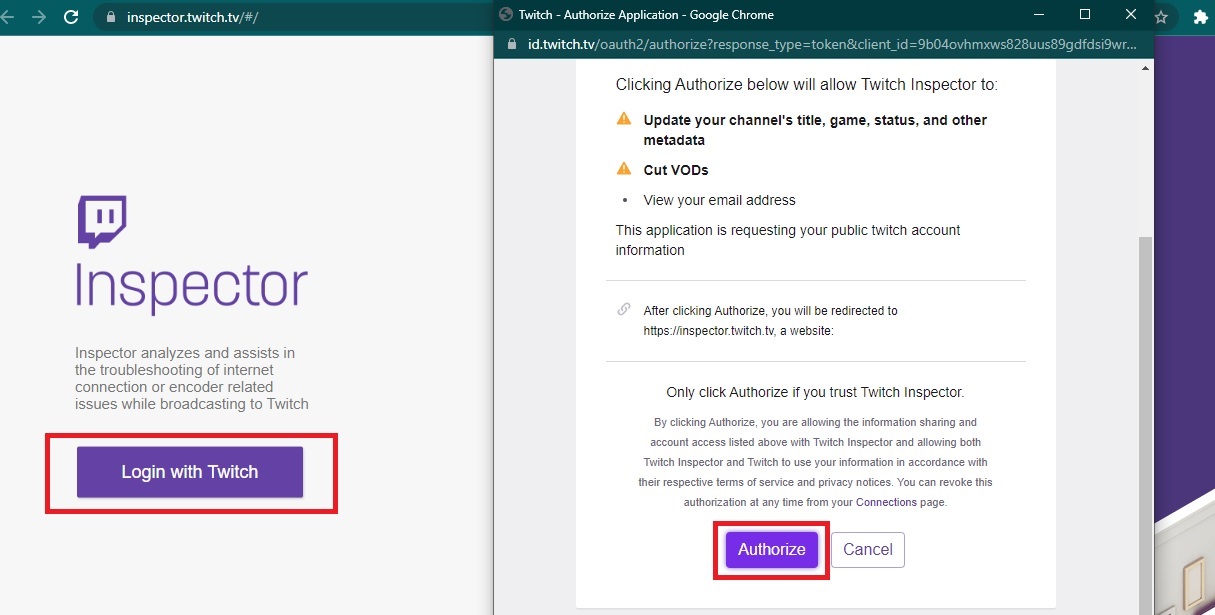Image resolution: width=1215 pixels, height=615 pixels.
Task: Authorize the Twitch Inspector application
Action: tap(771, 549)
